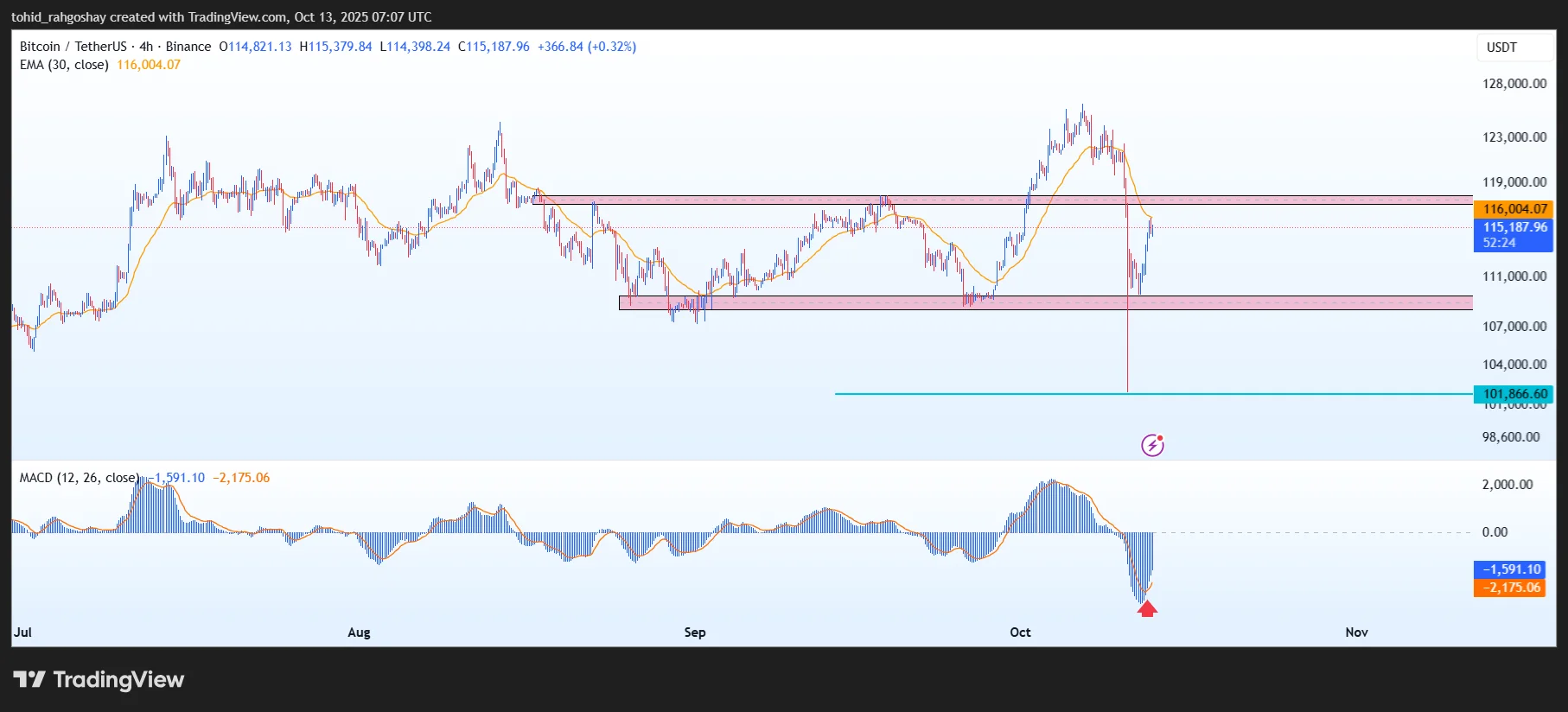
Task: Click the Nov label on time axis
Action: coord(1356,633)
